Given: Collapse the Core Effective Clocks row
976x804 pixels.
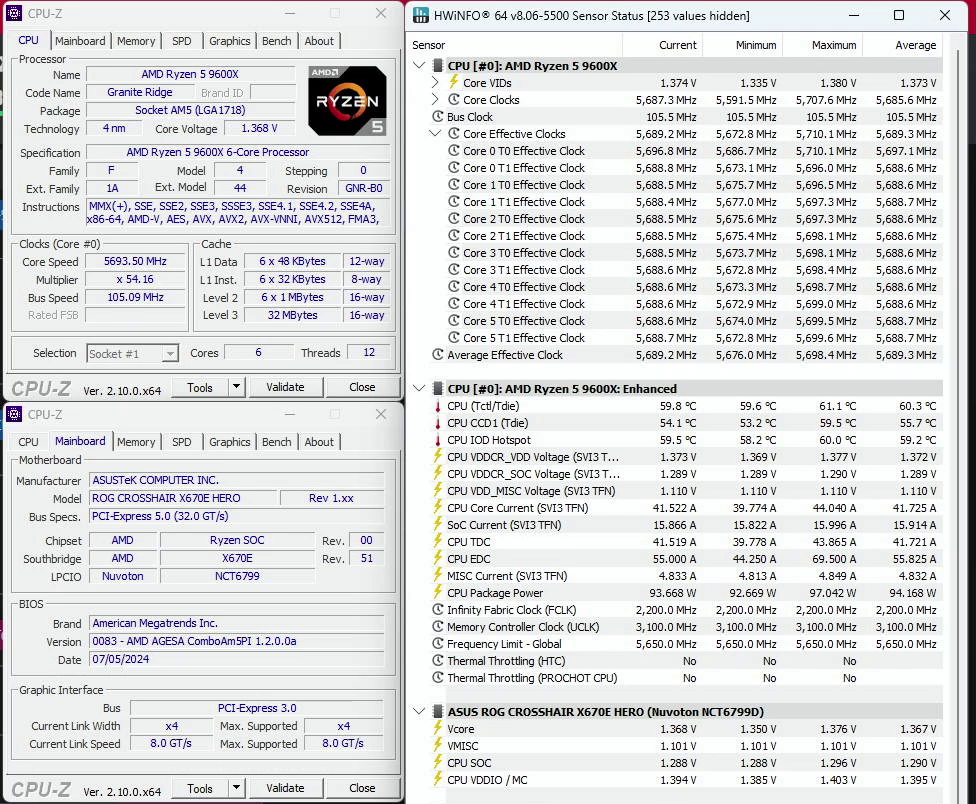Looking at the screenshot, I should [x=435, y=133].
